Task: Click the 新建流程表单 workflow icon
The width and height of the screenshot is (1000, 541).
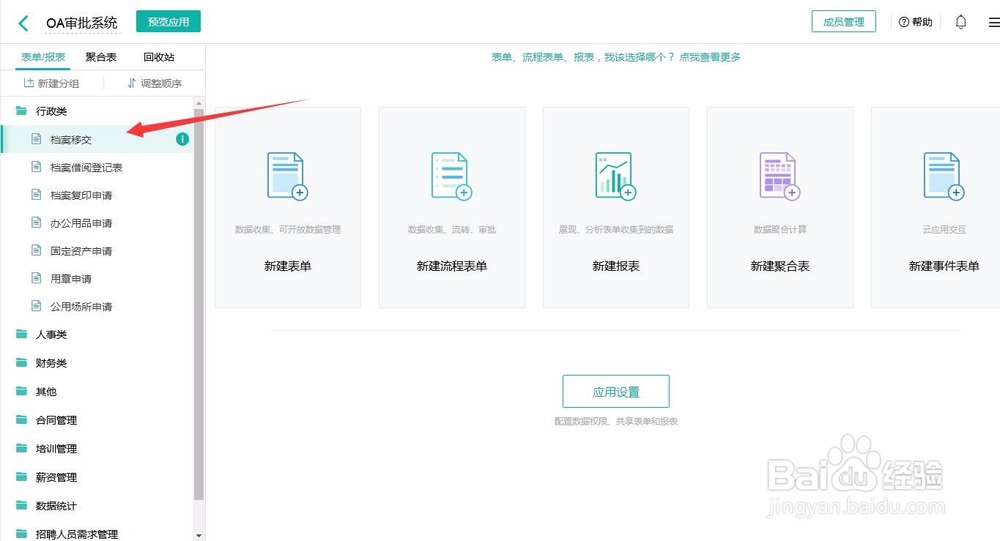Action: point(452,176)
